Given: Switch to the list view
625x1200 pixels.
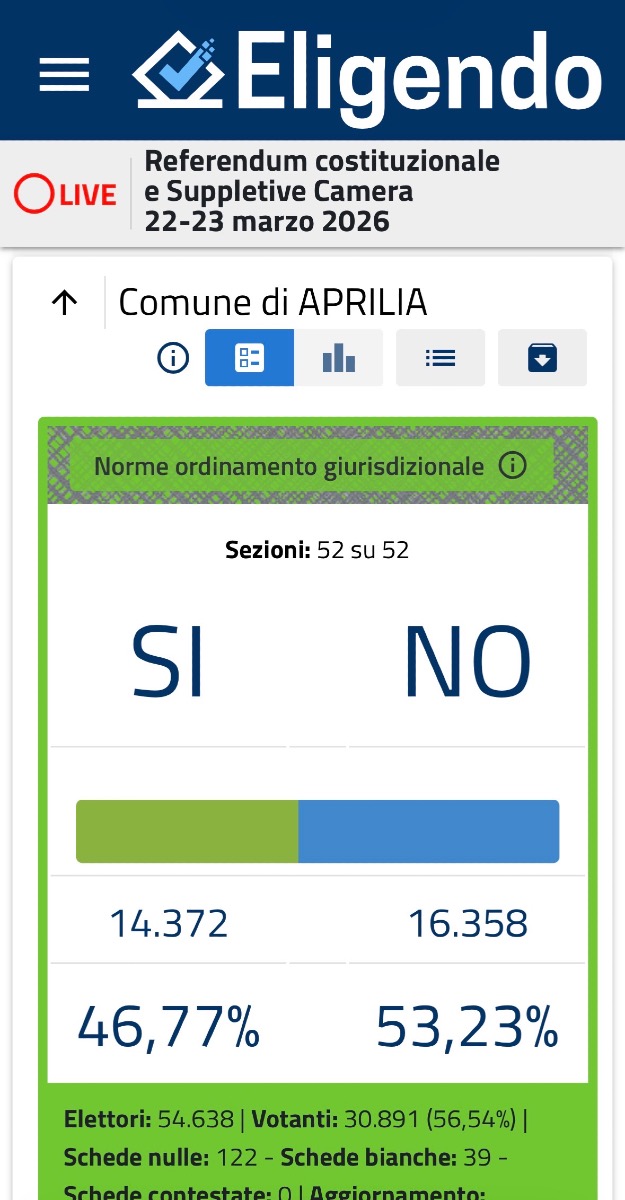Looking at the screenshot, I should tap(440, 358).
